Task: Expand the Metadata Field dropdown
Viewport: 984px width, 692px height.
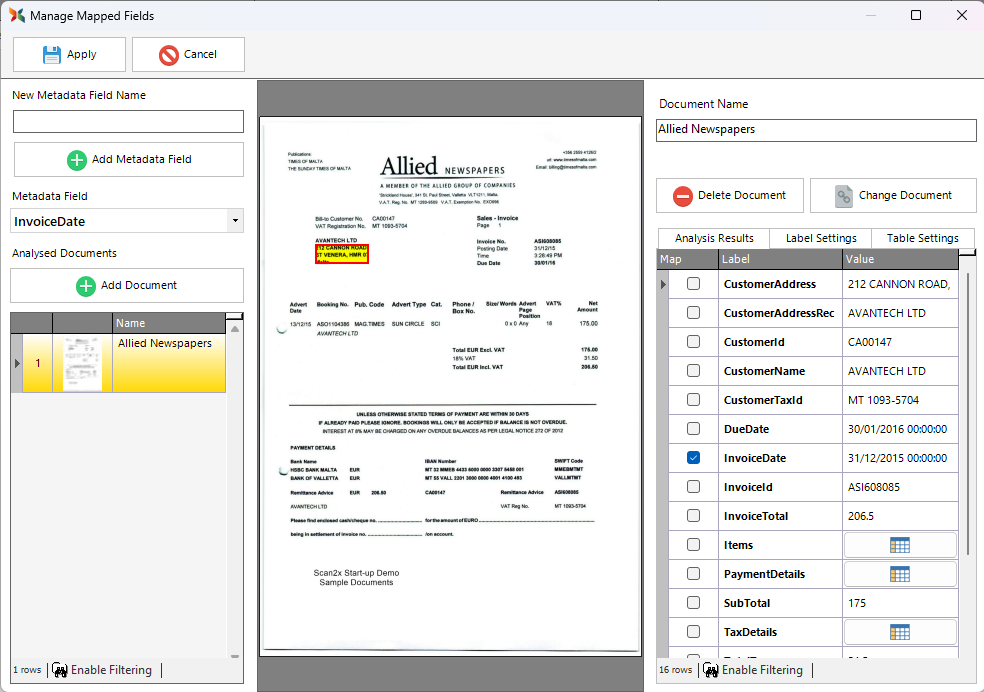Action: coord(235,221)
